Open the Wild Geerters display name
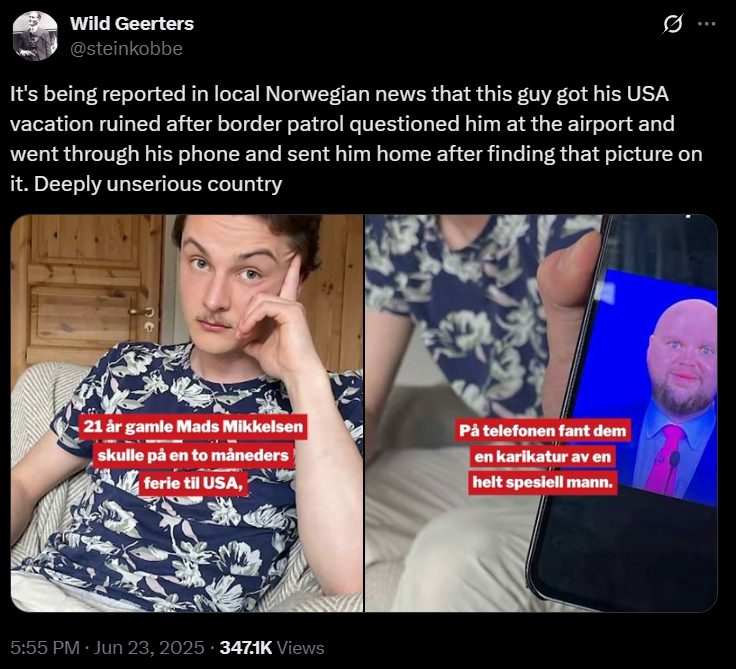 132,23
